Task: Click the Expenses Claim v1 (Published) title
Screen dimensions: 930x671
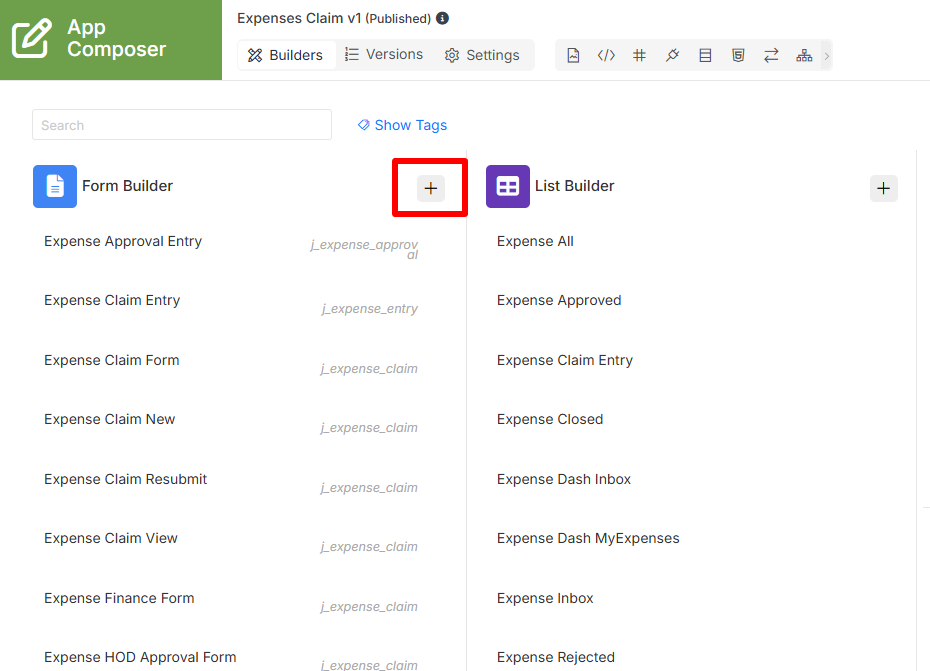Action: pos(334,18)
